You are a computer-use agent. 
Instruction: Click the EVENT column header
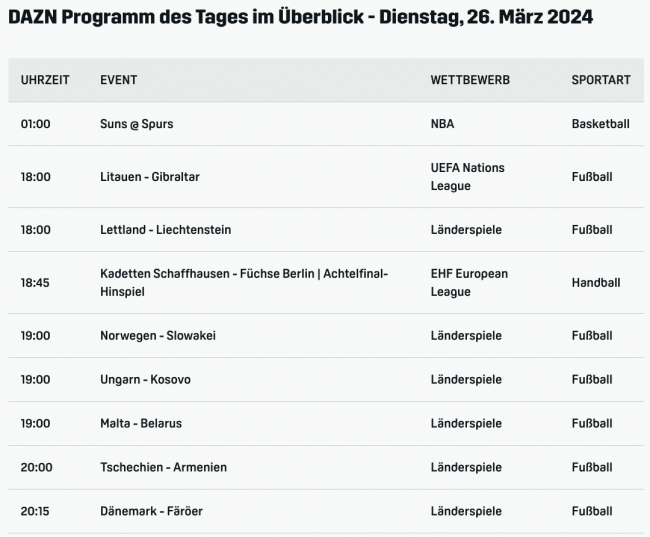point(119,80)
